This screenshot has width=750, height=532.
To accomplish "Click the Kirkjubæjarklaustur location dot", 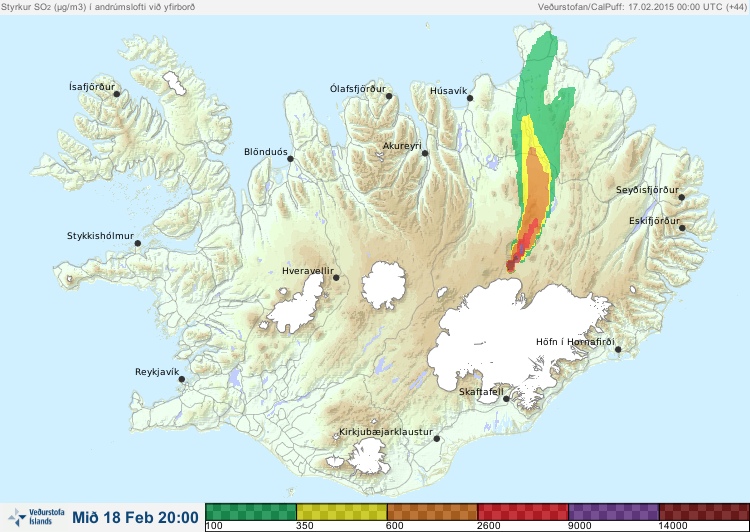I will 437,439.
